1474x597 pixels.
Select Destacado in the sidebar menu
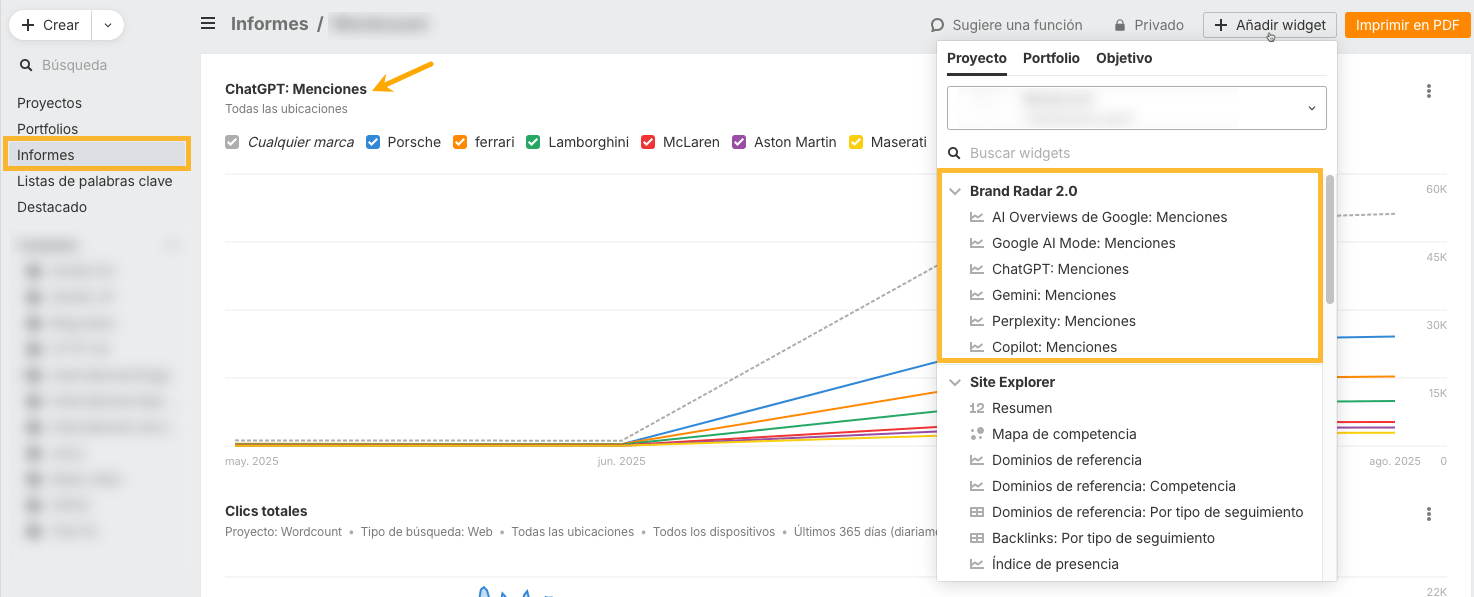point(51,207)
